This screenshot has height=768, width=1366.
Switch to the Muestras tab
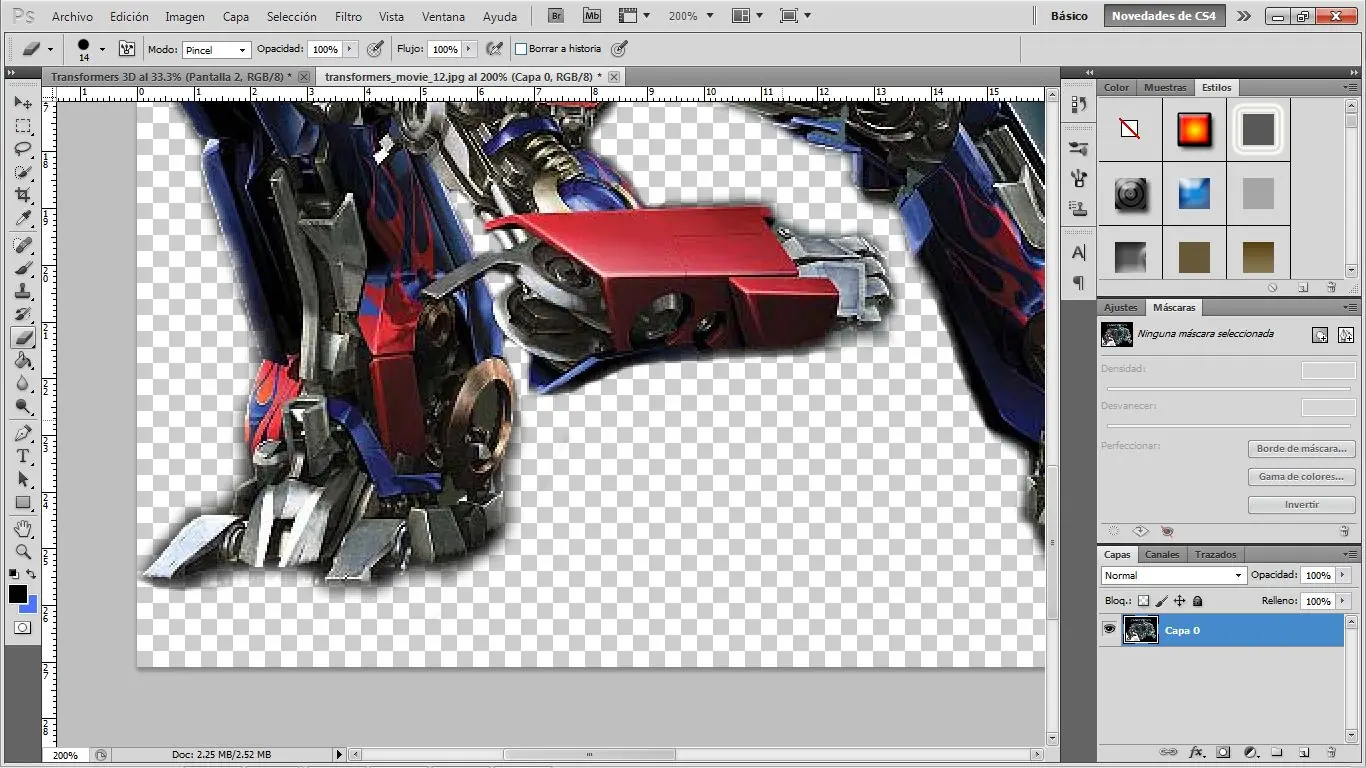(x=1165, y=87)
